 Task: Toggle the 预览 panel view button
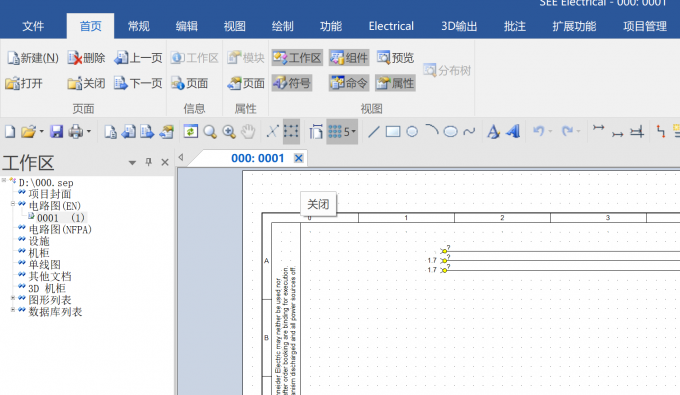(x=395, y=58)
